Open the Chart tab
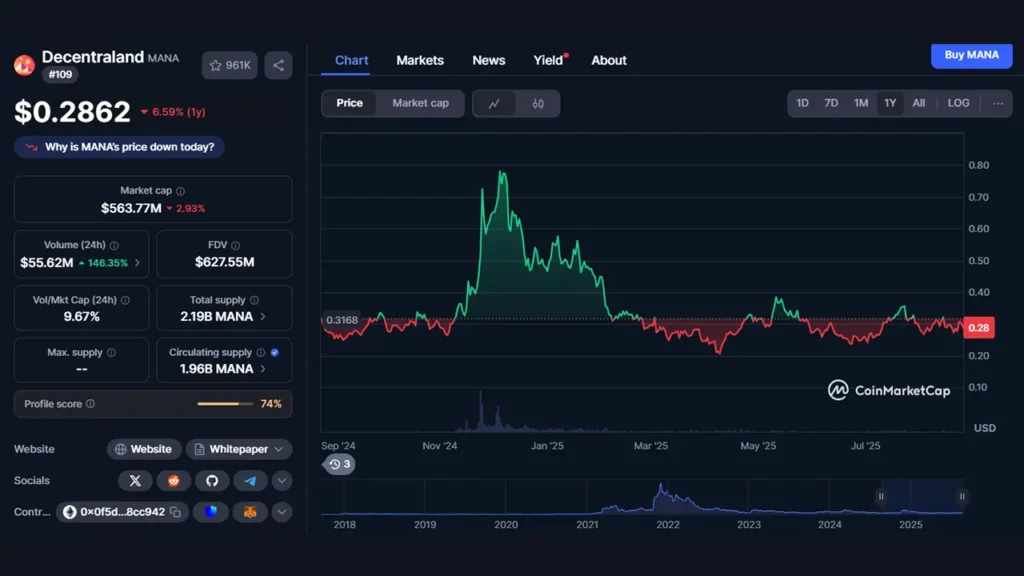This screenshot has width=1024, height=576. click(351, 60)
